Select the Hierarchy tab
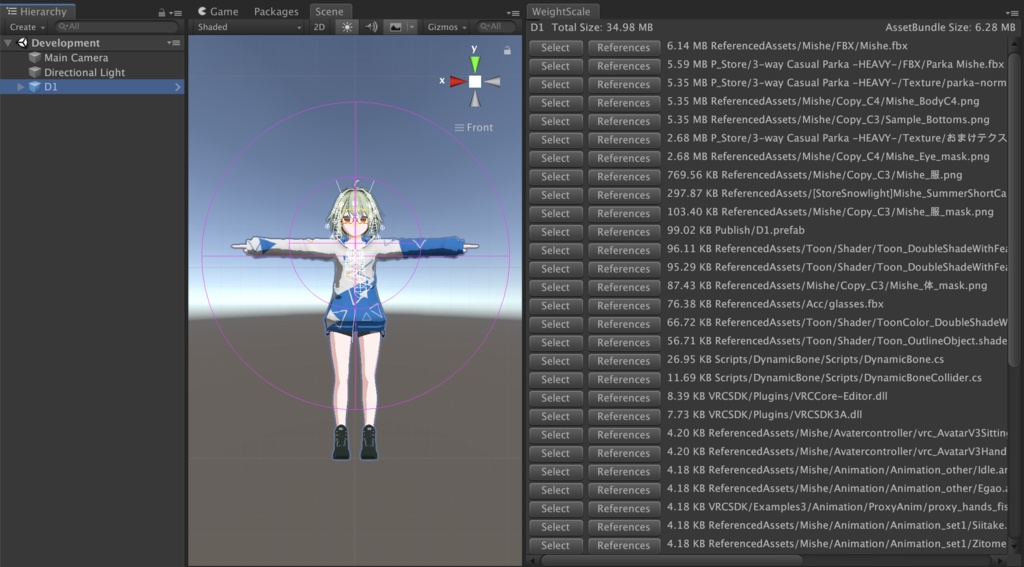Viewport: 1024px width, 567px height. 37,12
